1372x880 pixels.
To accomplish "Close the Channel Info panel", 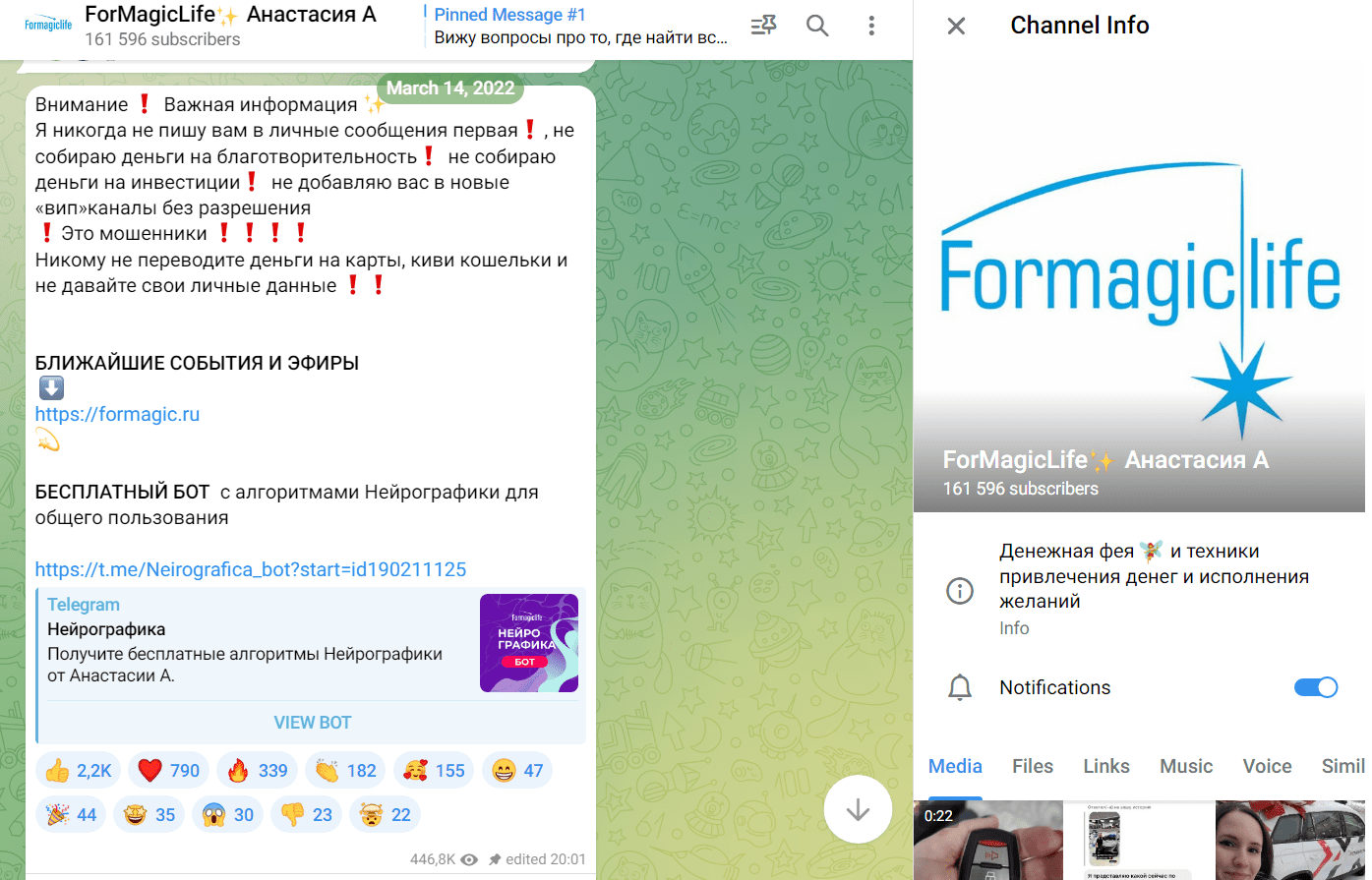I will [956, 26].
